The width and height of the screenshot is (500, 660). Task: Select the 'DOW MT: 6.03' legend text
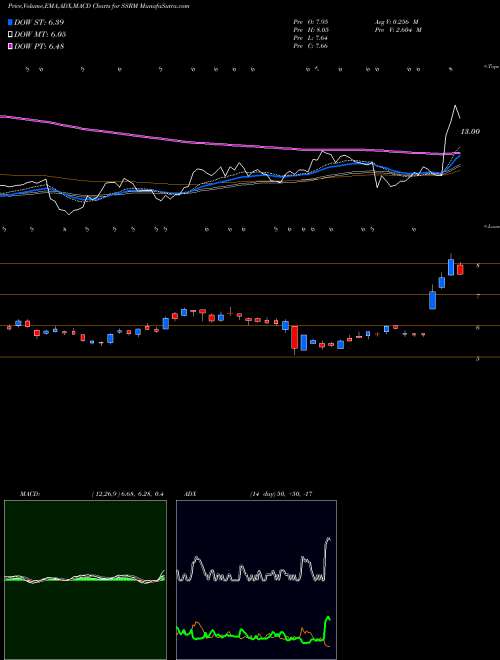[x=40, y=35]
